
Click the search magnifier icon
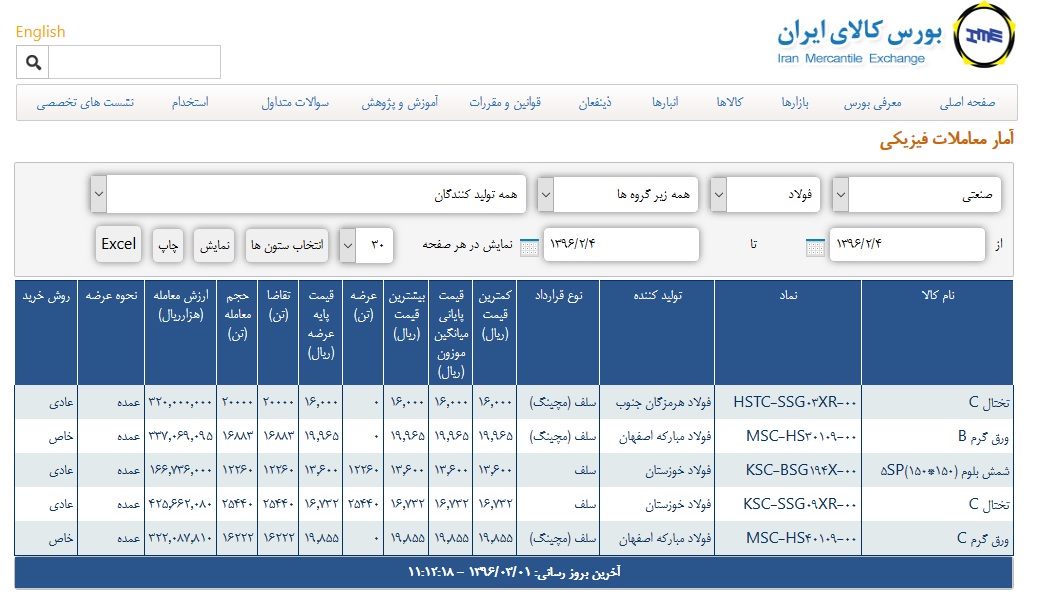[33, 63]
